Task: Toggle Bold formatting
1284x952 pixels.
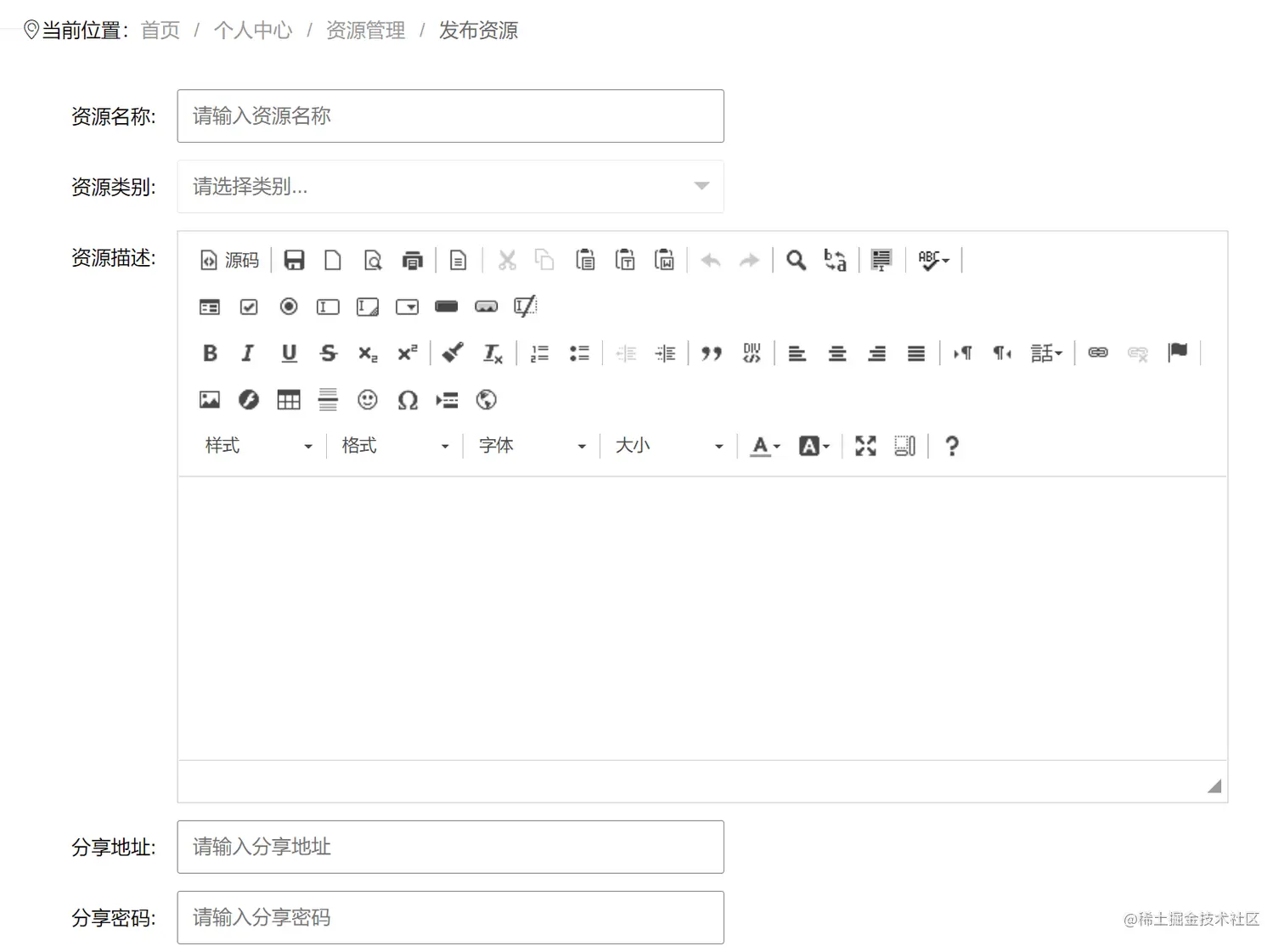Action: [x=210, y=353]
